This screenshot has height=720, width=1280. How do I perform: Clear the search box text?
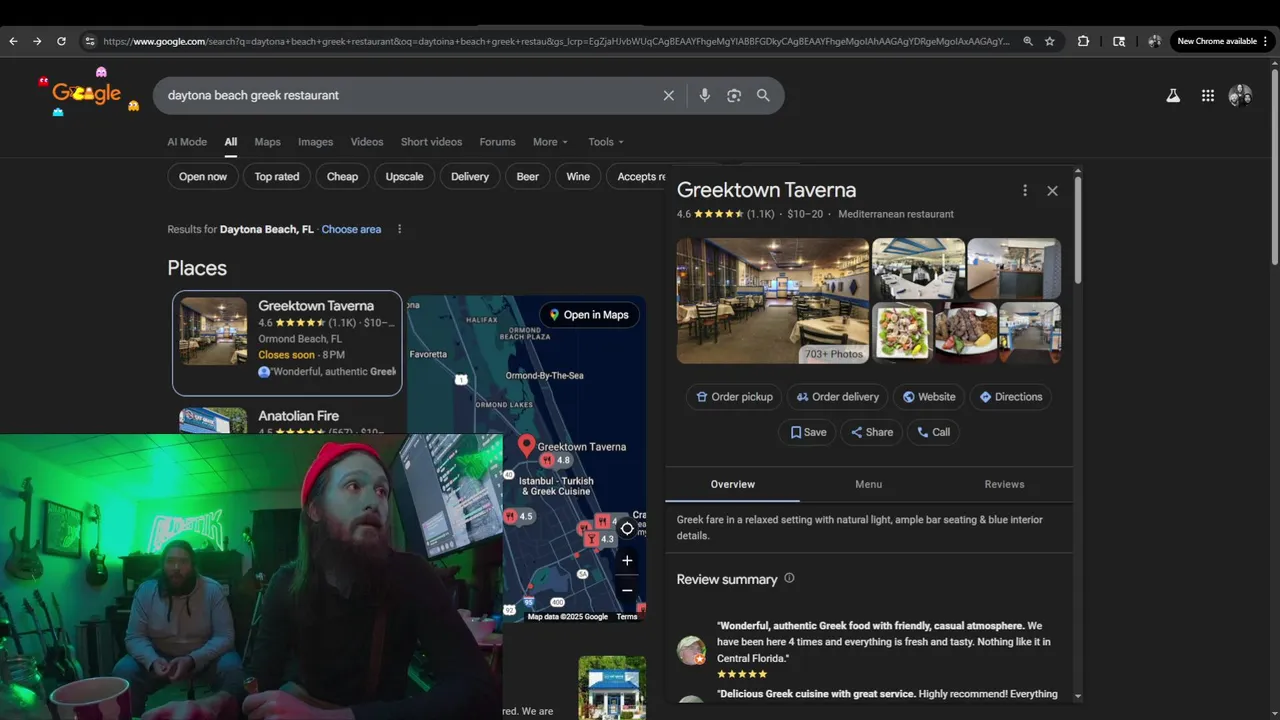tap(668, 95)
